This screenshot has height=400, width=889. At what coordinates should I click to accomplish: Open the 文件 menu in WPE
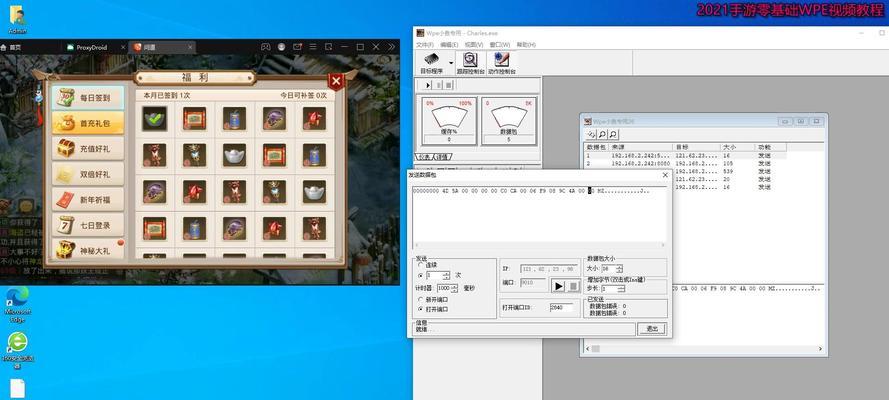(423, 44)
